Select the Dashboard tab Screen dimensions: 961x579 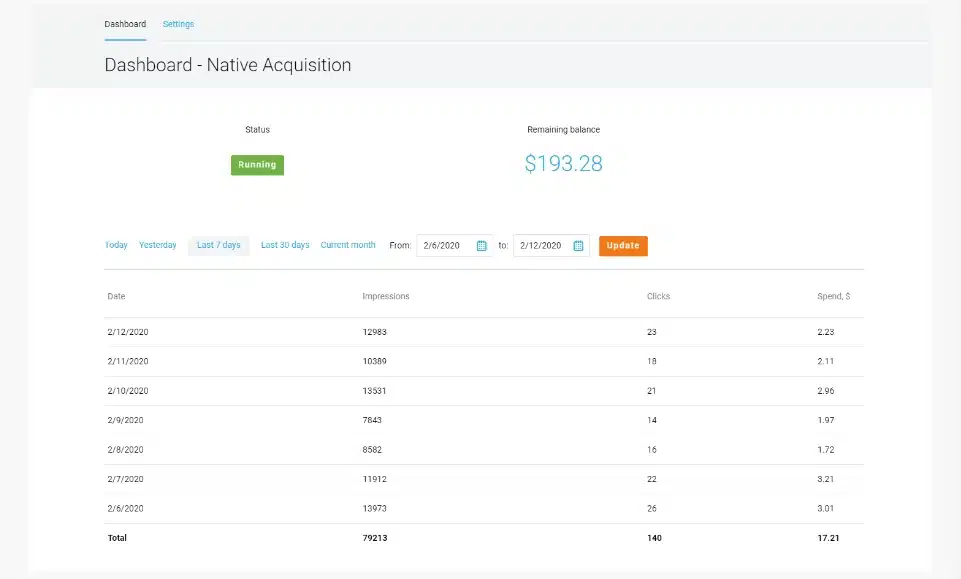pyautogui.click(x=125, y=24)
